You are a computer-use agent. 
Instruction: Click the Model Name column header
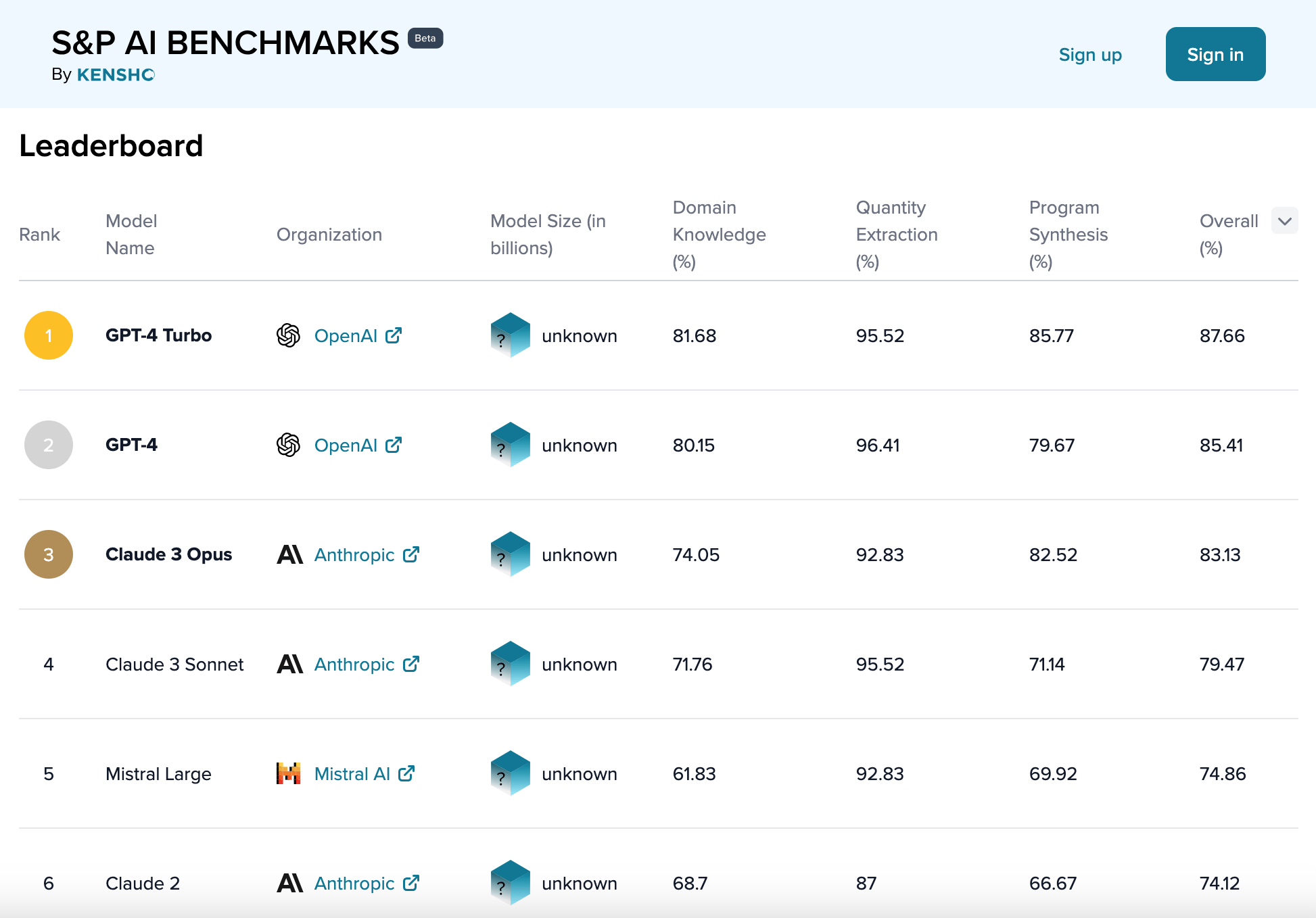131,235
